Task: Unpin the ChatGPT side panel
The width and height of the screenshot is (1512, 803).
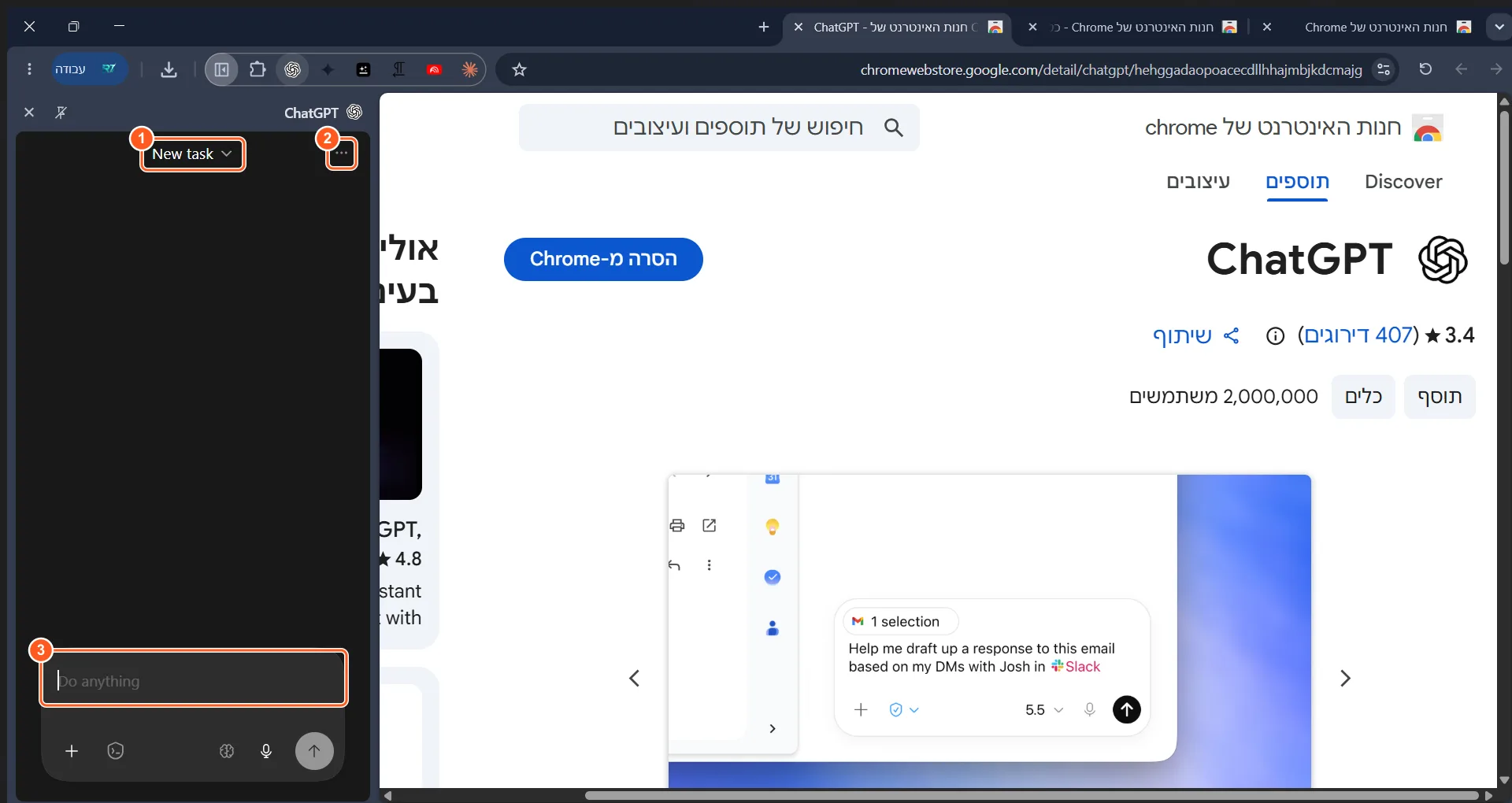Action: pyautogui.click(x=61, y=113)
